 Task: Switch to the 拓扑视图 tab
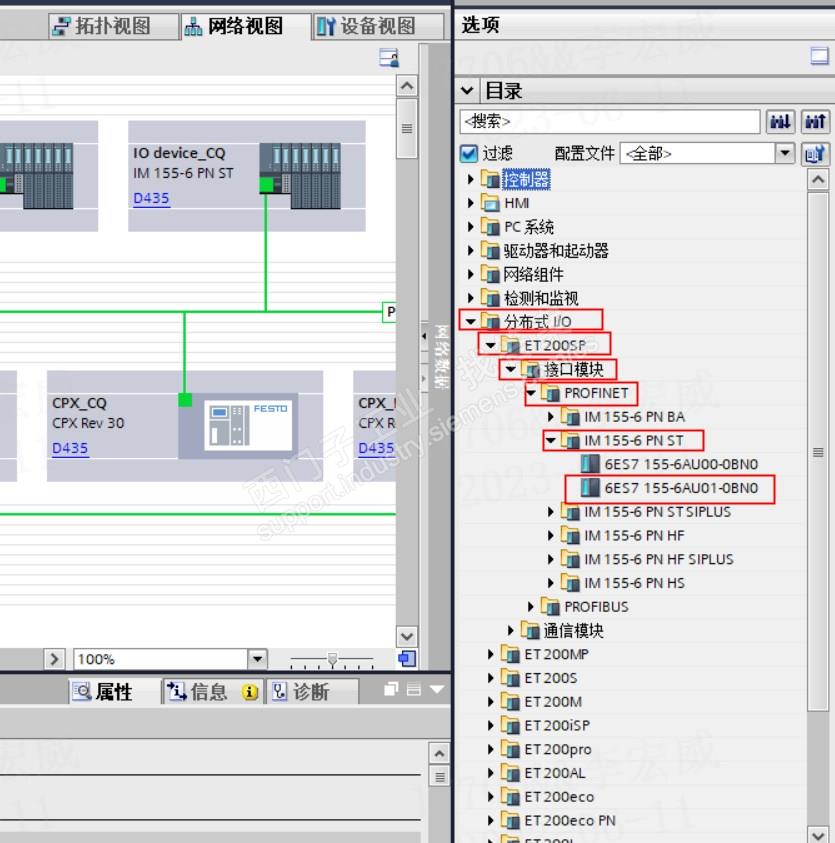click(113, 26)
